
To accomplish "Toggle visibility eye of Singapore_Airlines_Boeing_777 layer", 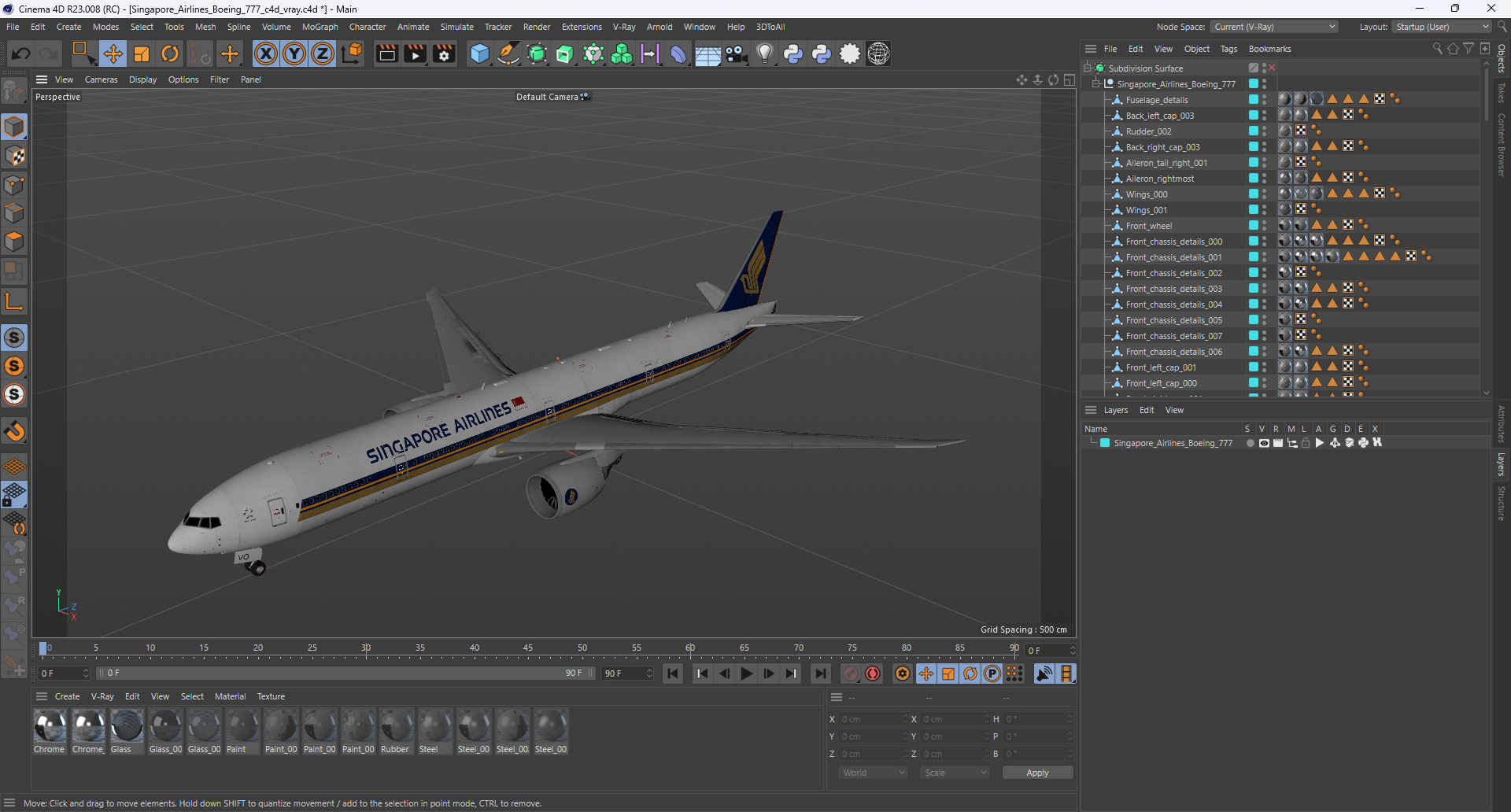I will tap(1264, 443).
